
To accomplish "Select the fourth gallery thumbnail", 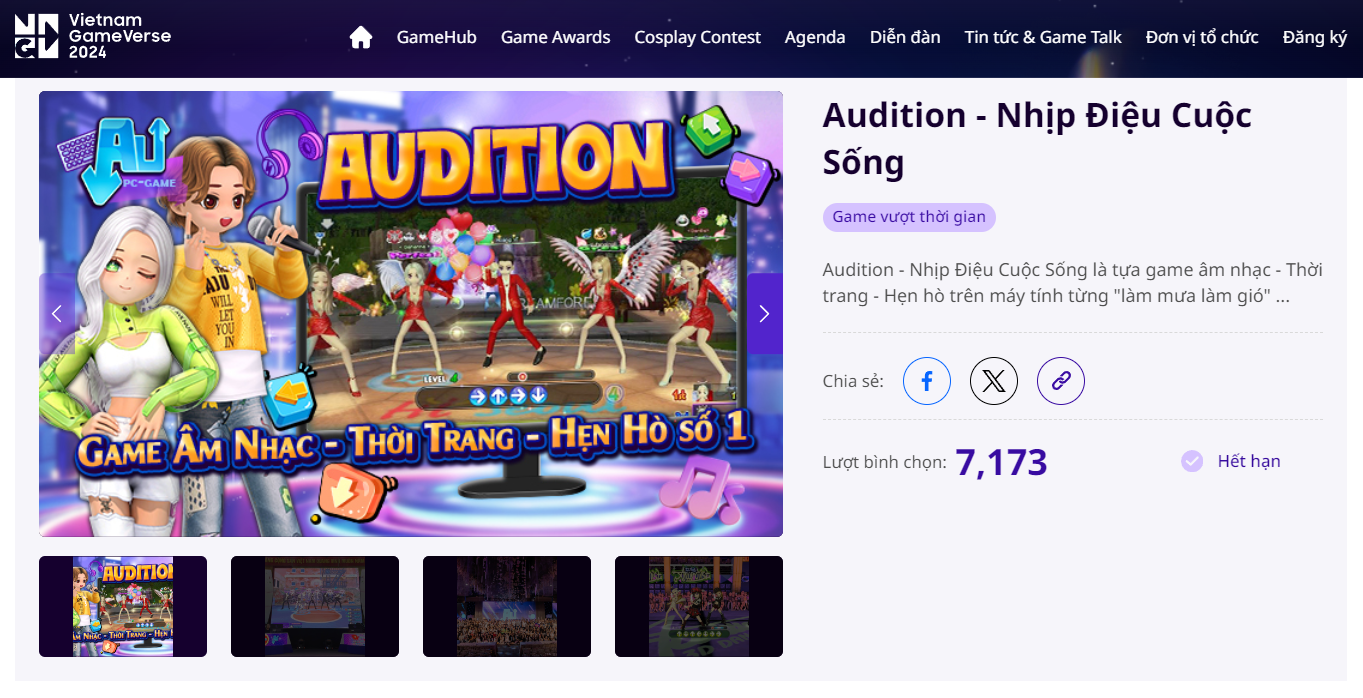I will point(699,607).
